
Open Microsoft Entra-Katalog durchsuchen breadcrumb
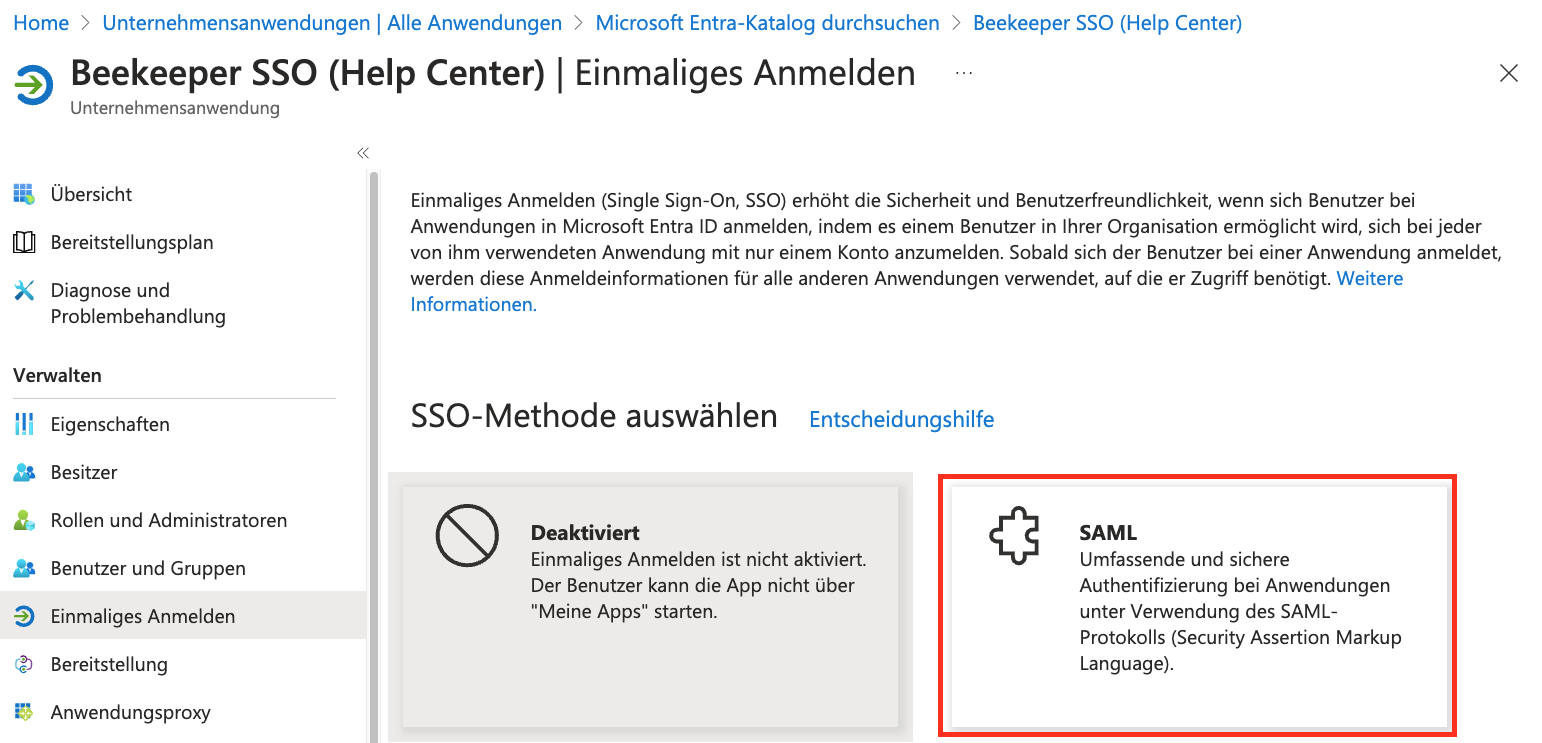(767, 22)
